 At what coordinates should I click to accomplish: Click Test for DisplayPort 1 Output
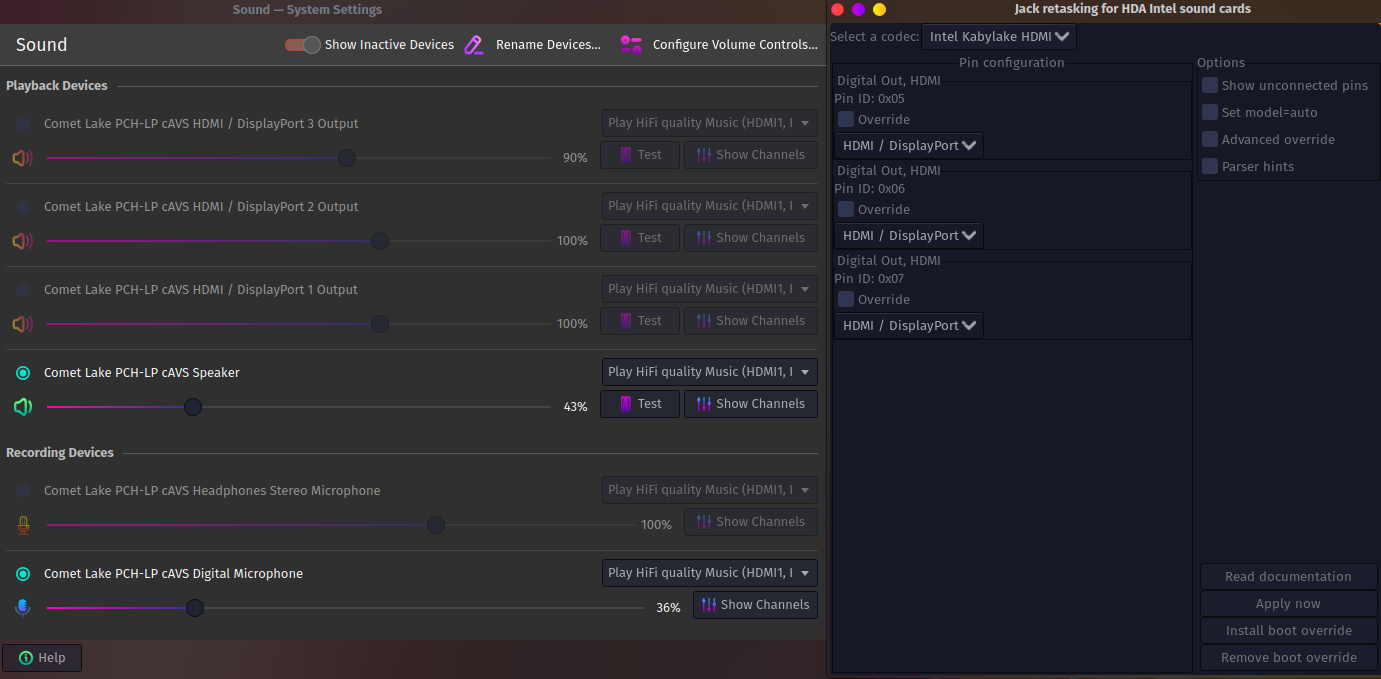point(640,321)
